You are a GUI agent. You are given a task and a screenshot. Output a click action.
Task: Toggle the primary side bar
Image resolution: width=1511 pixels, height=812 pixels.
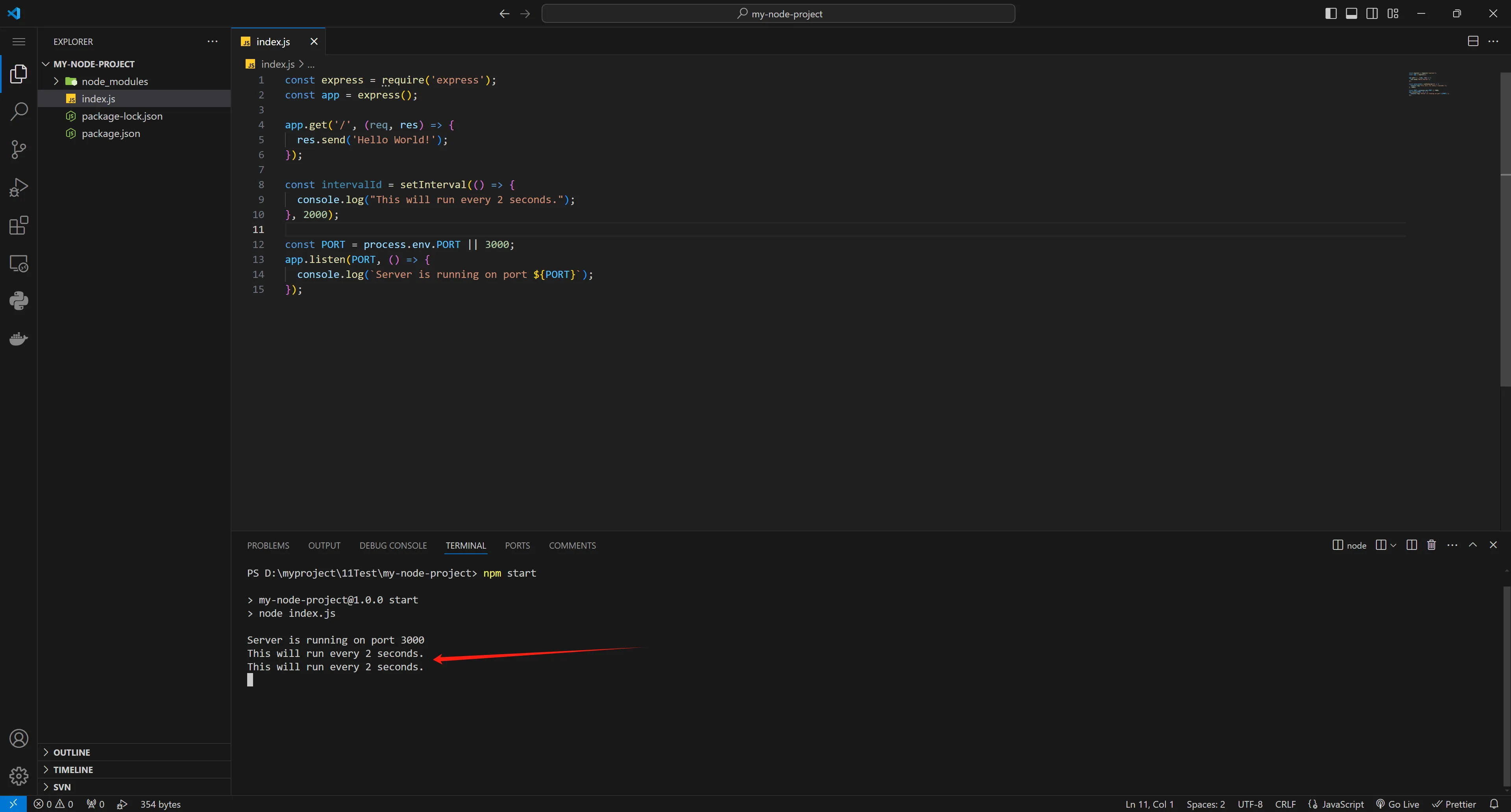coord(1331,13)
